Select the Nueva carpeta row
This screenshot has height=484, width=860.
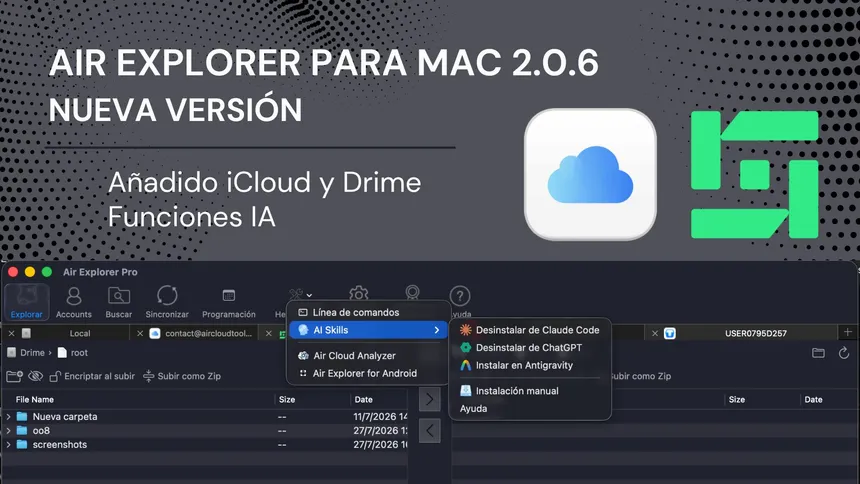coord(204,417)
